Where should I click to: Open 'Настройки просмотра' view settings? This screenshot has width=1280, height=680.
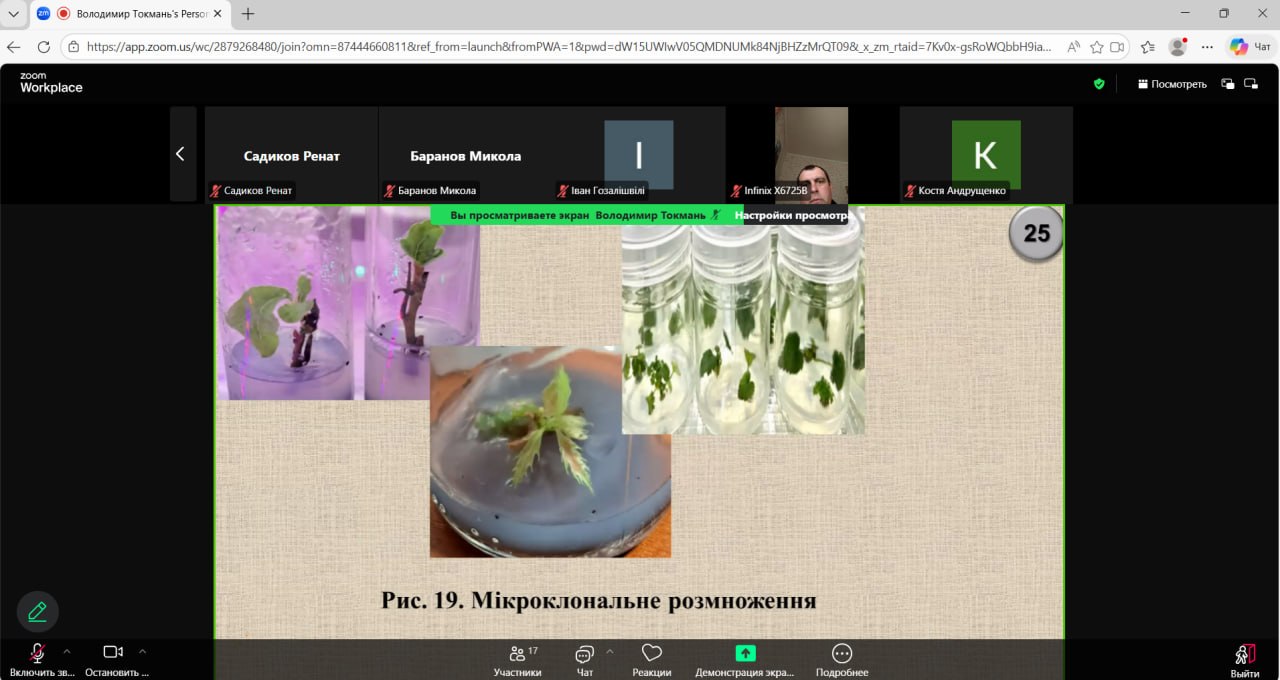tap(791, 215)
